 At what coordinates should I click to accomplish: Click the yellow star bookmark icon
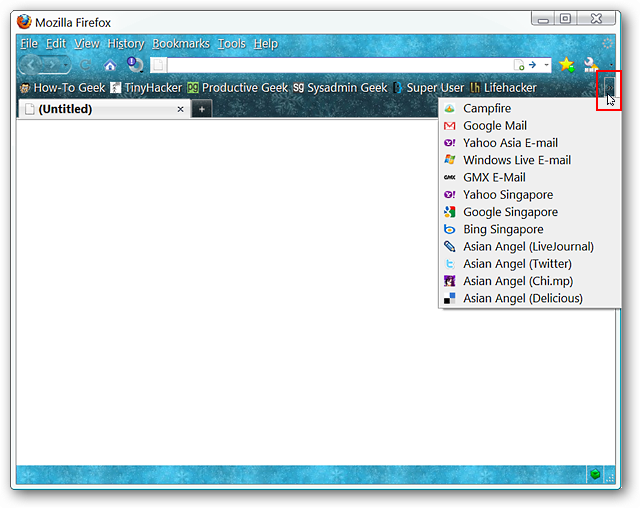[567, 64]
